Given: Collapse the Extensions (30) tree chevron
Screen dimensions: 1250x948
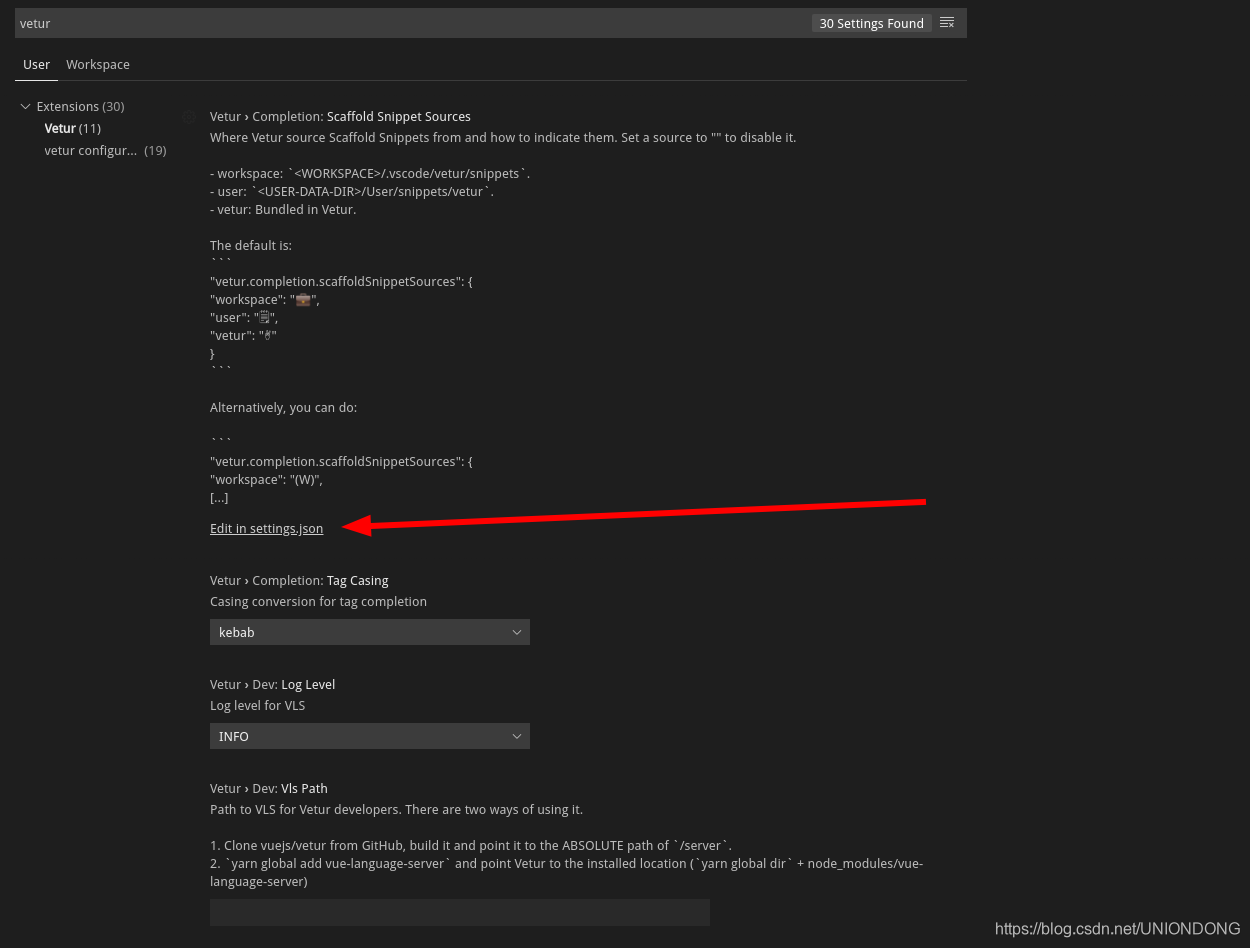Looking at the screenshot, I should (26, 106).
